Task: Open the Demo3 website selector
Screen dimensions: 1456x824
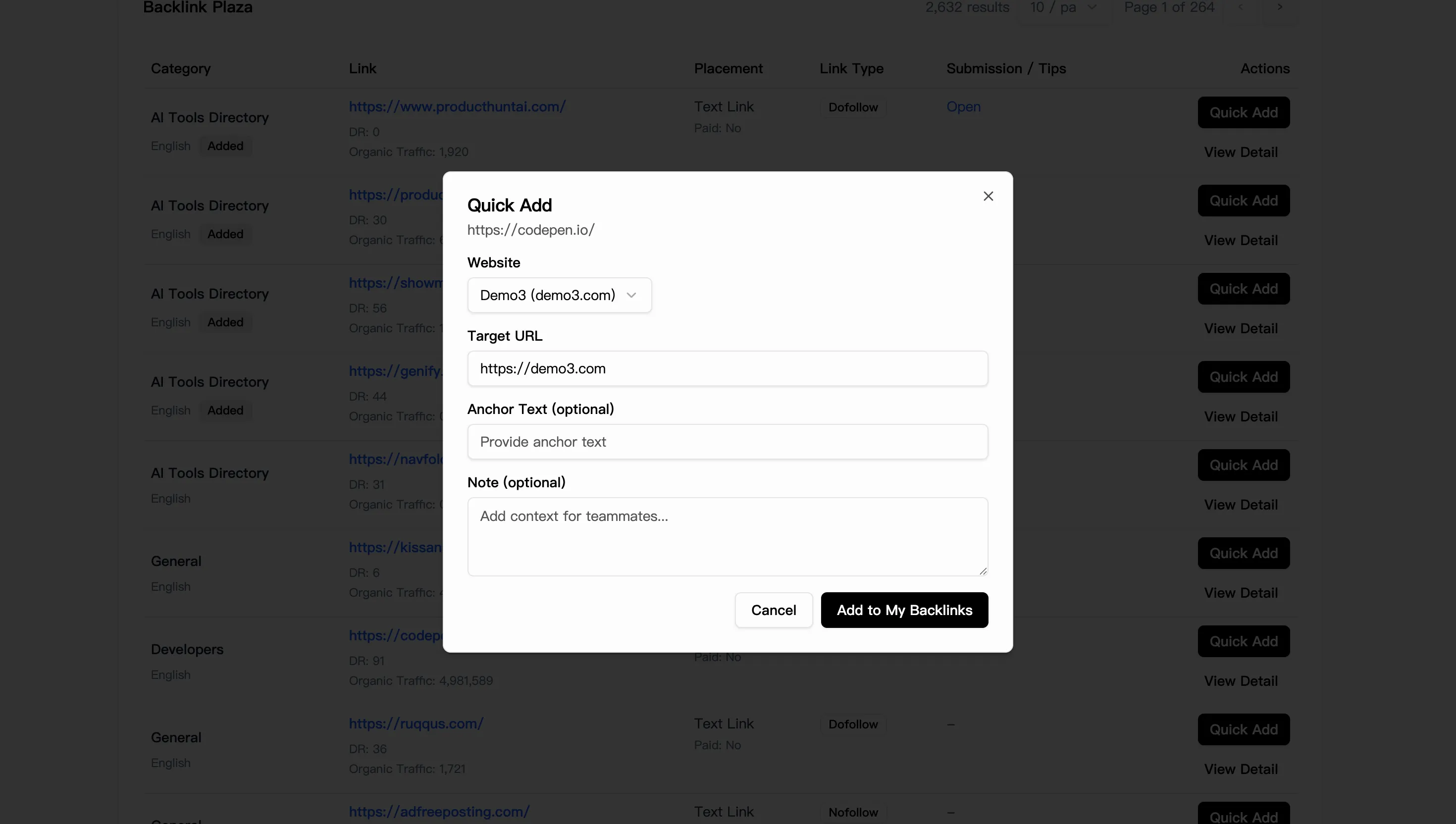Action: pyautogui.click(x=559, y=295)
